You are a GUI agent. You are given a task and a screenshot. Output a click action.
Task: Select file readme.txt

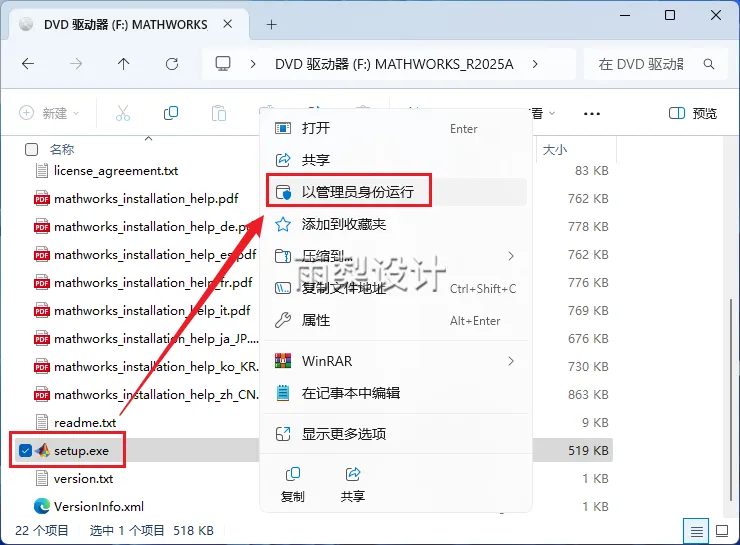(x=85, y=422)
